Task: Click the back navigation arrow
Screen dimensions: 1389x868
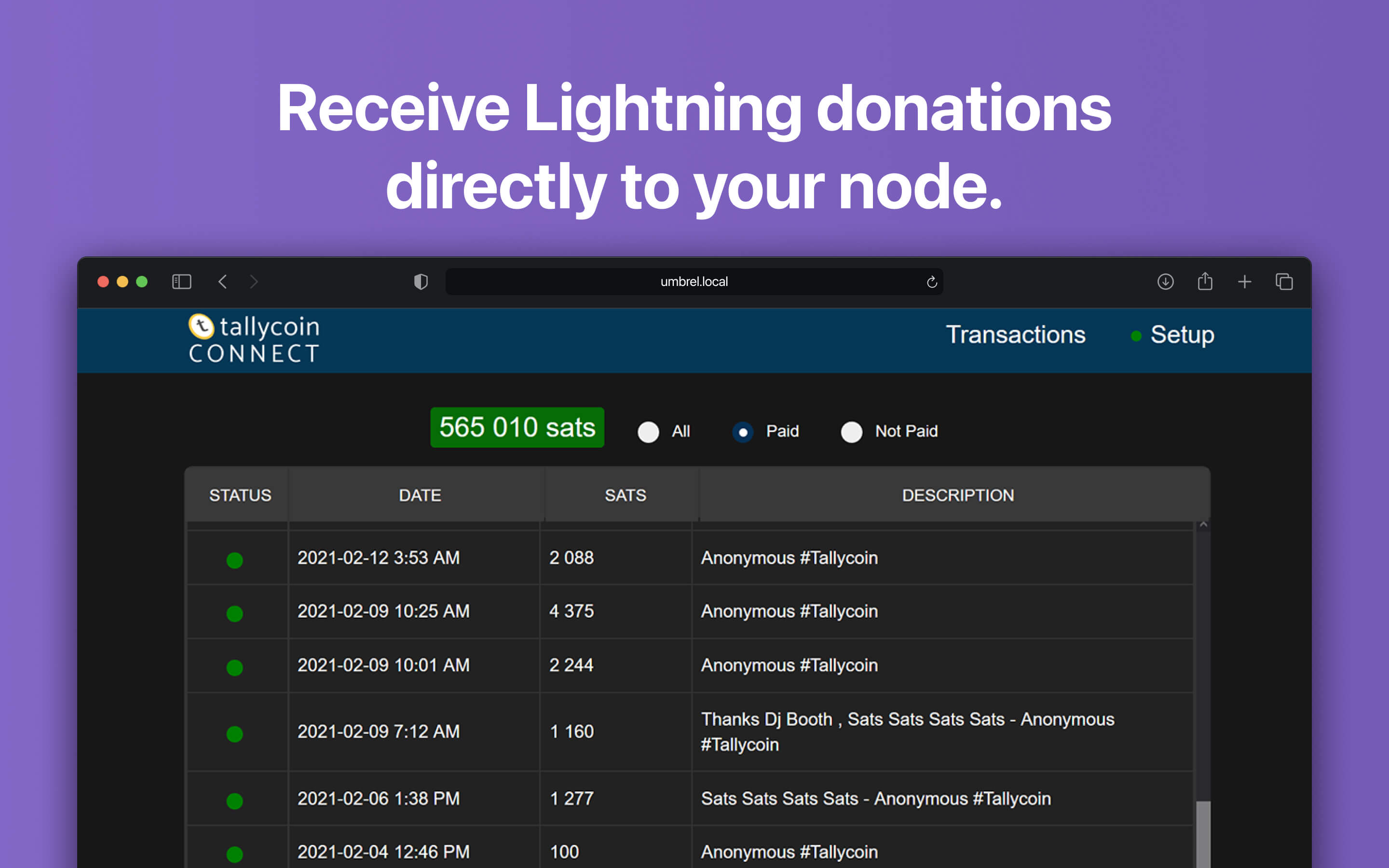Action: click(223, 281)
